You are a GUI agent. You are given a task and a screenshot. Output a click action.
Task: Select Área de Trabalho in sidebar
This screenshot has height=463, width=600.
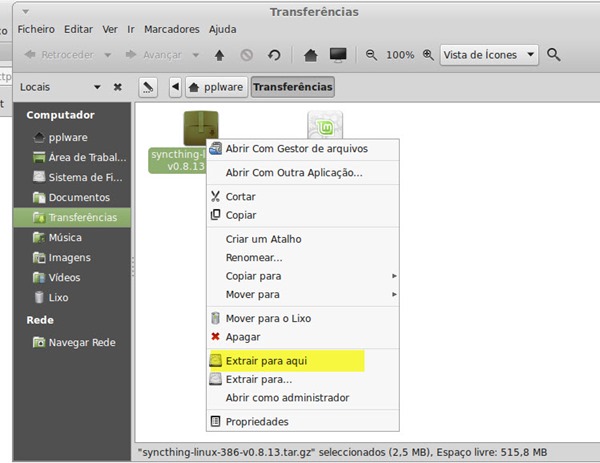[72, 157]
